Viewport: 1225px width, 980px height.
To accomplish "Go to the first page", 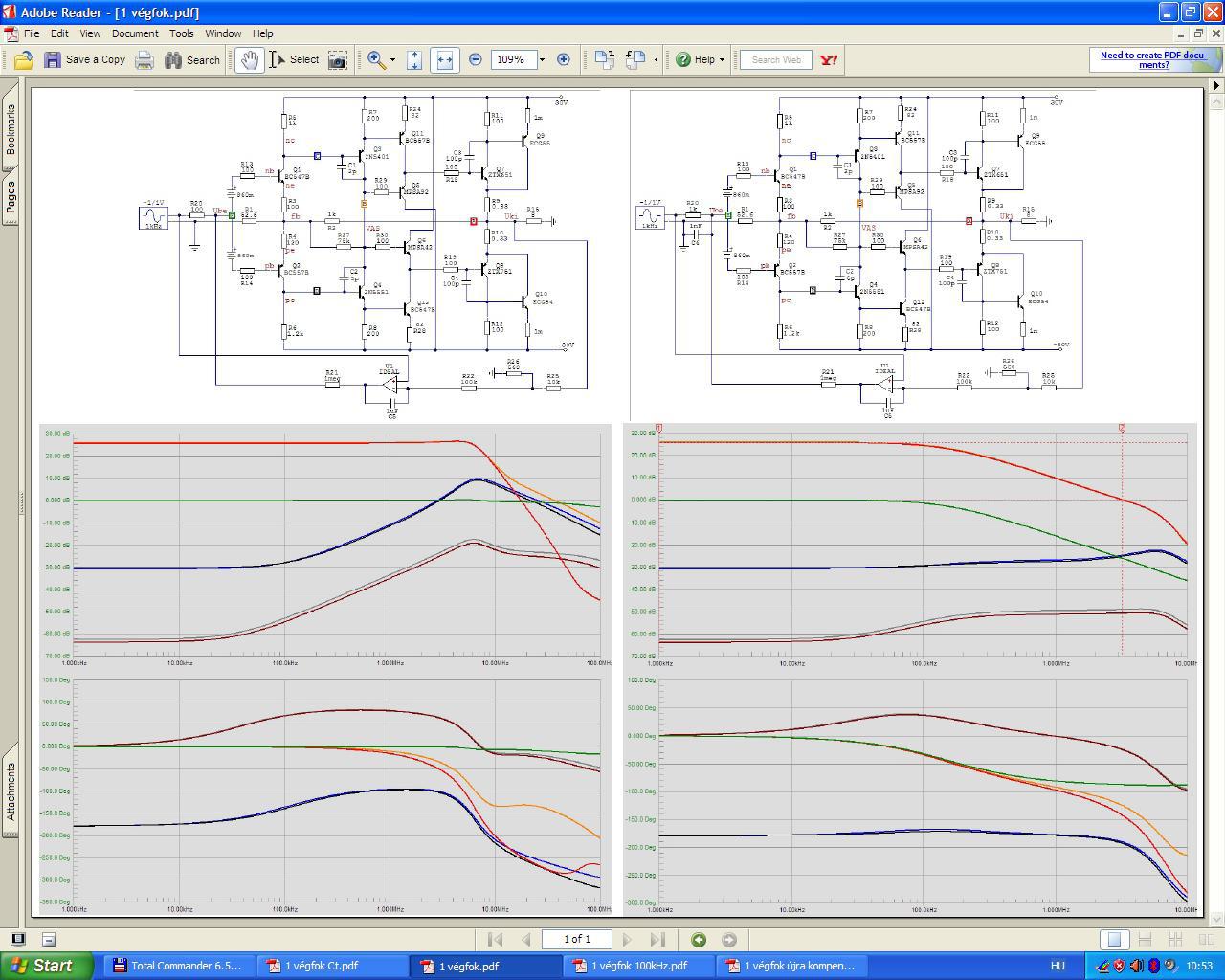I will click(495, 940).
